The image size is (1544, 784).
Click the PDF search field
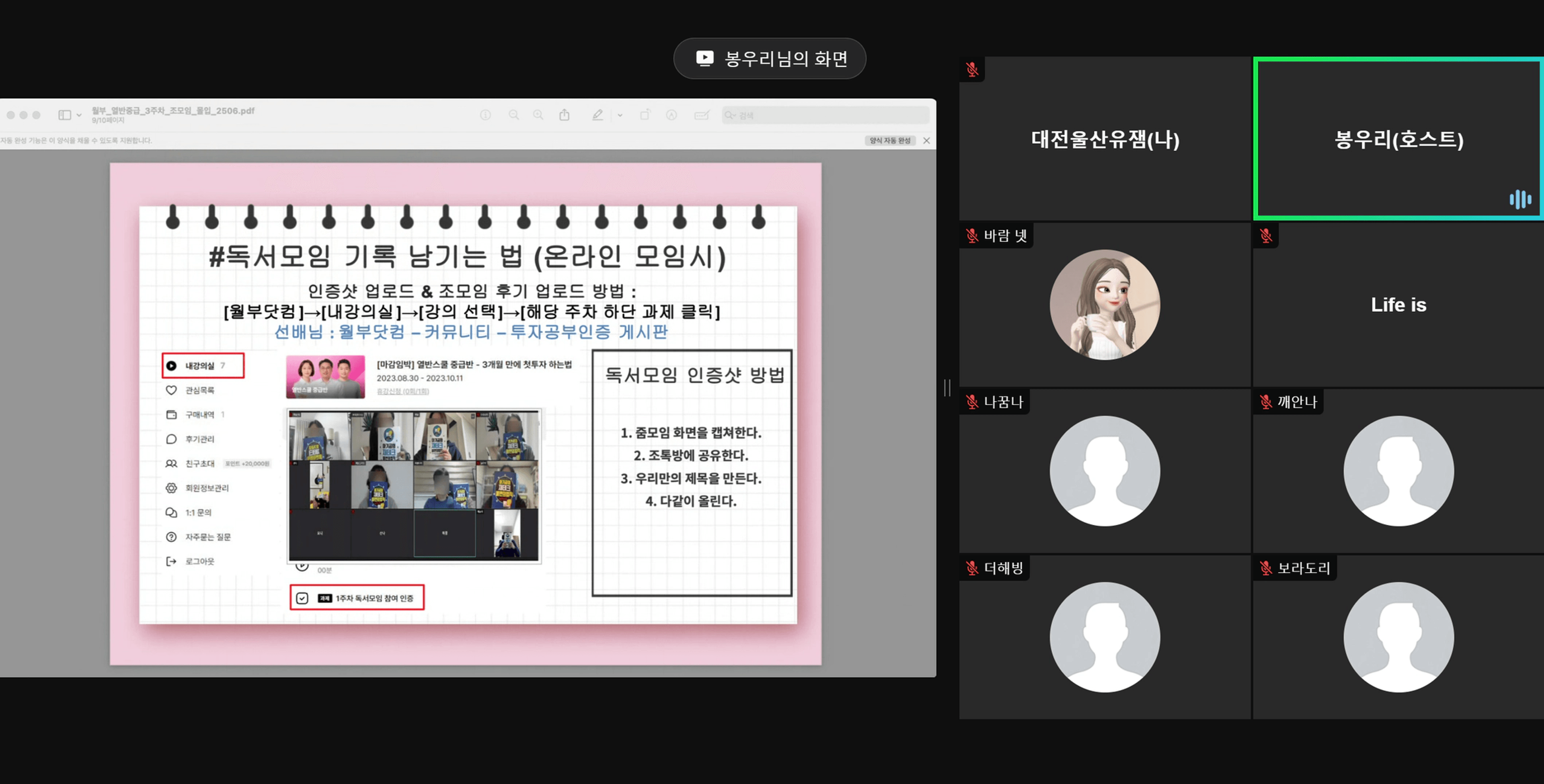click(826, 115)
